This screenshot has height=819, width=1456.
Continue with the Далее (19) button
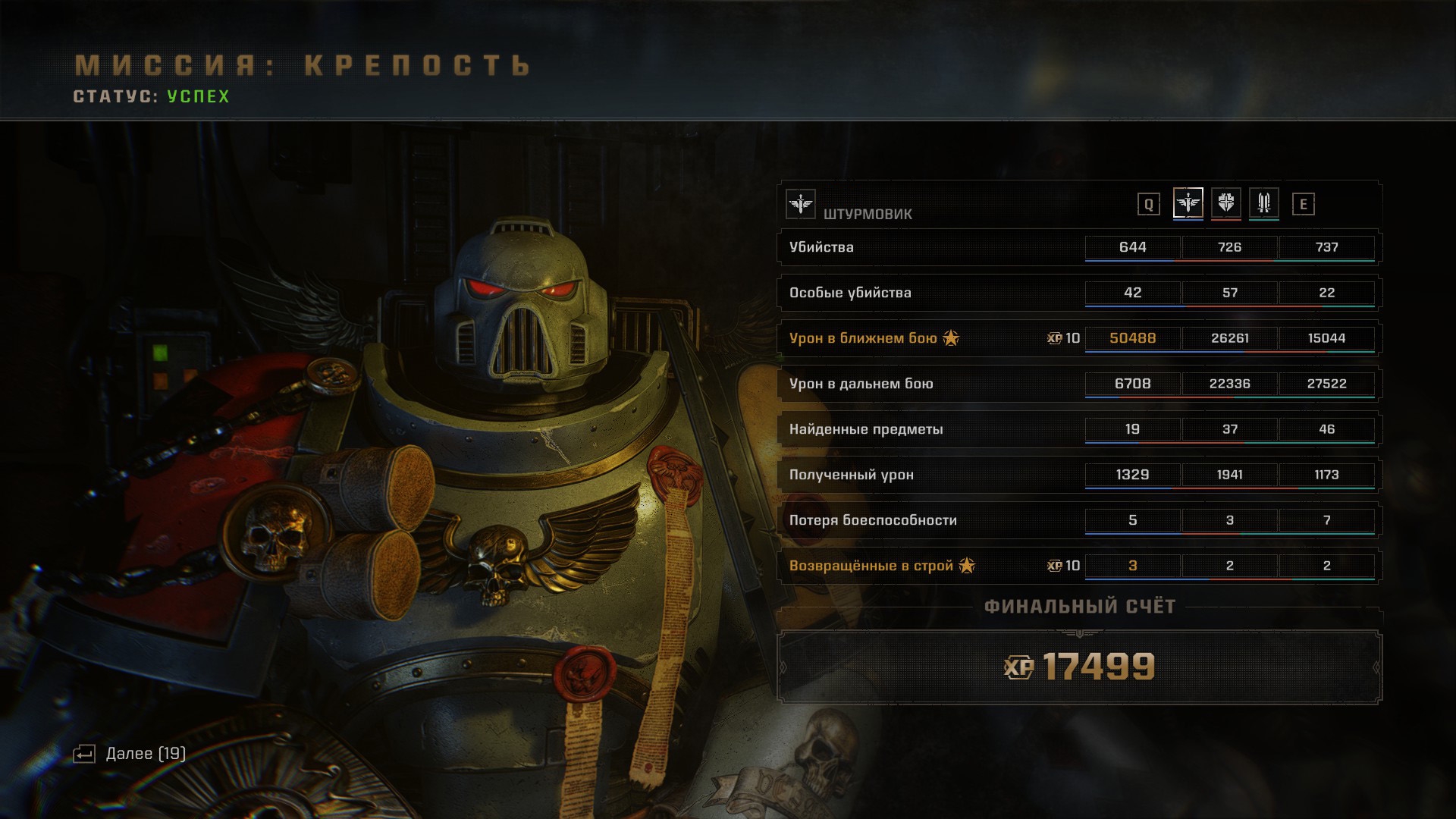[x=130, y=754]
